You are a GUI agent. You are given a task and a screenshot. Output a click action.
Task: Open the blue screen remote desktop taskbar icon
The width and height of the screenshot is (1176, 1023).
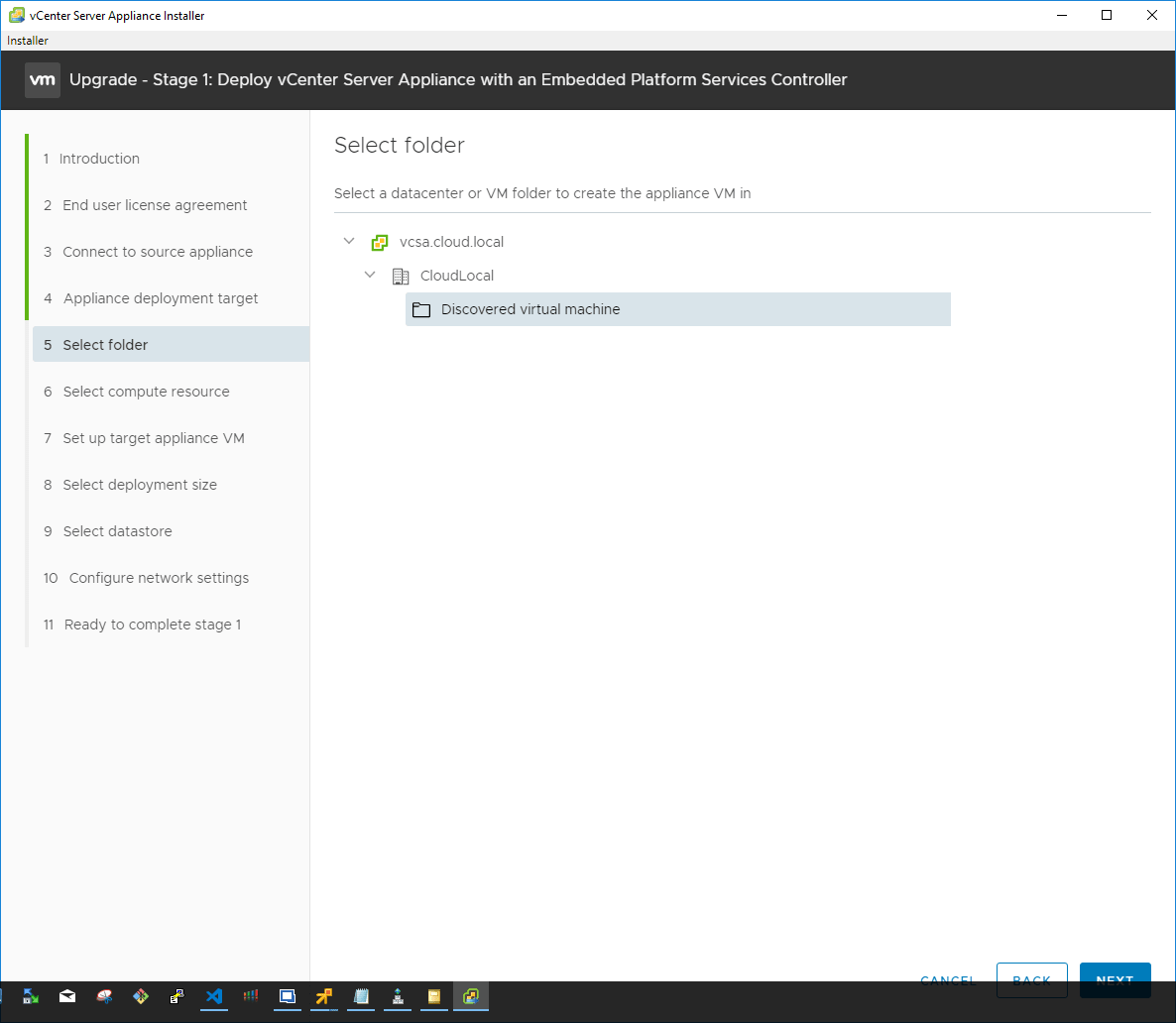[288, 996]
